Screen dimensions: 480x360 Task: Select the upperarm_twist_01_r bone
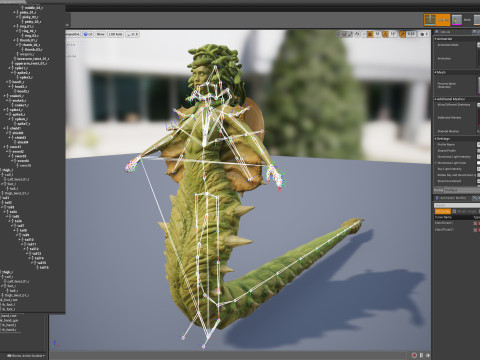coord(31,63)
